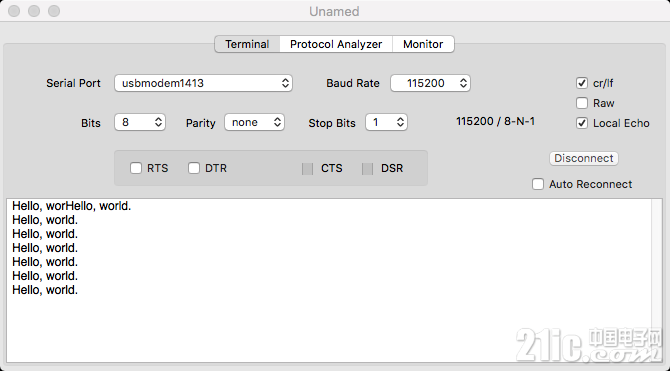This screenshot has width=670, height=371.
Task: Open the Protocol Analyzer tab
Action: tap(336, 44)
